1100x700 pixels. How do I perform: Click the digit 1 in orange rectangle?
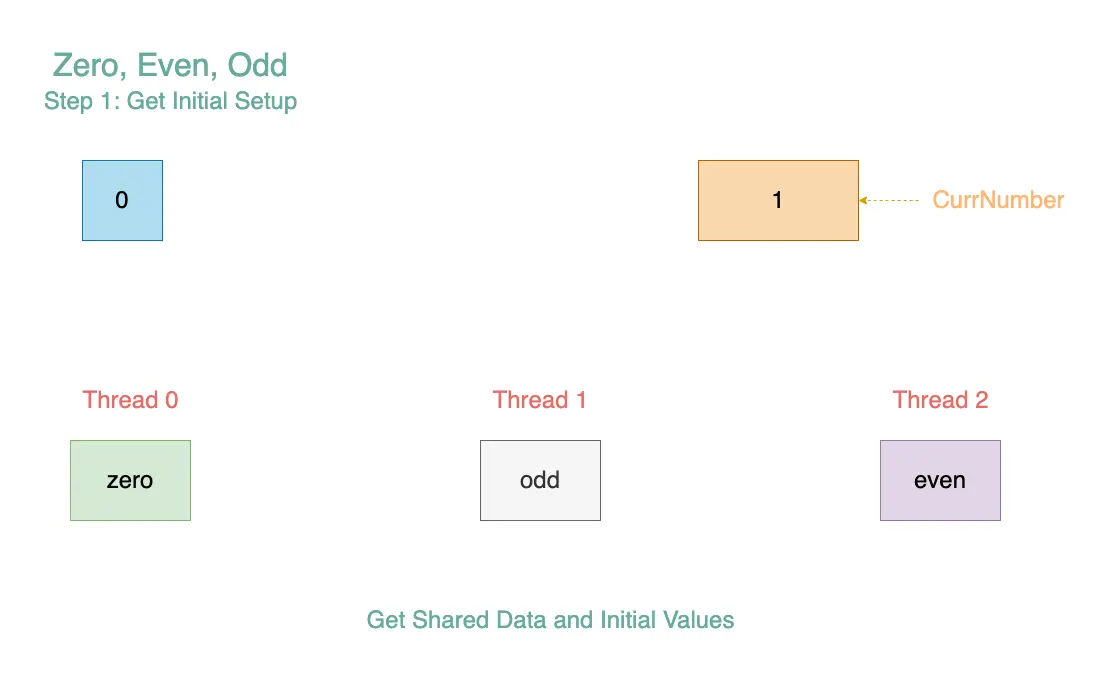pos(777,200)
